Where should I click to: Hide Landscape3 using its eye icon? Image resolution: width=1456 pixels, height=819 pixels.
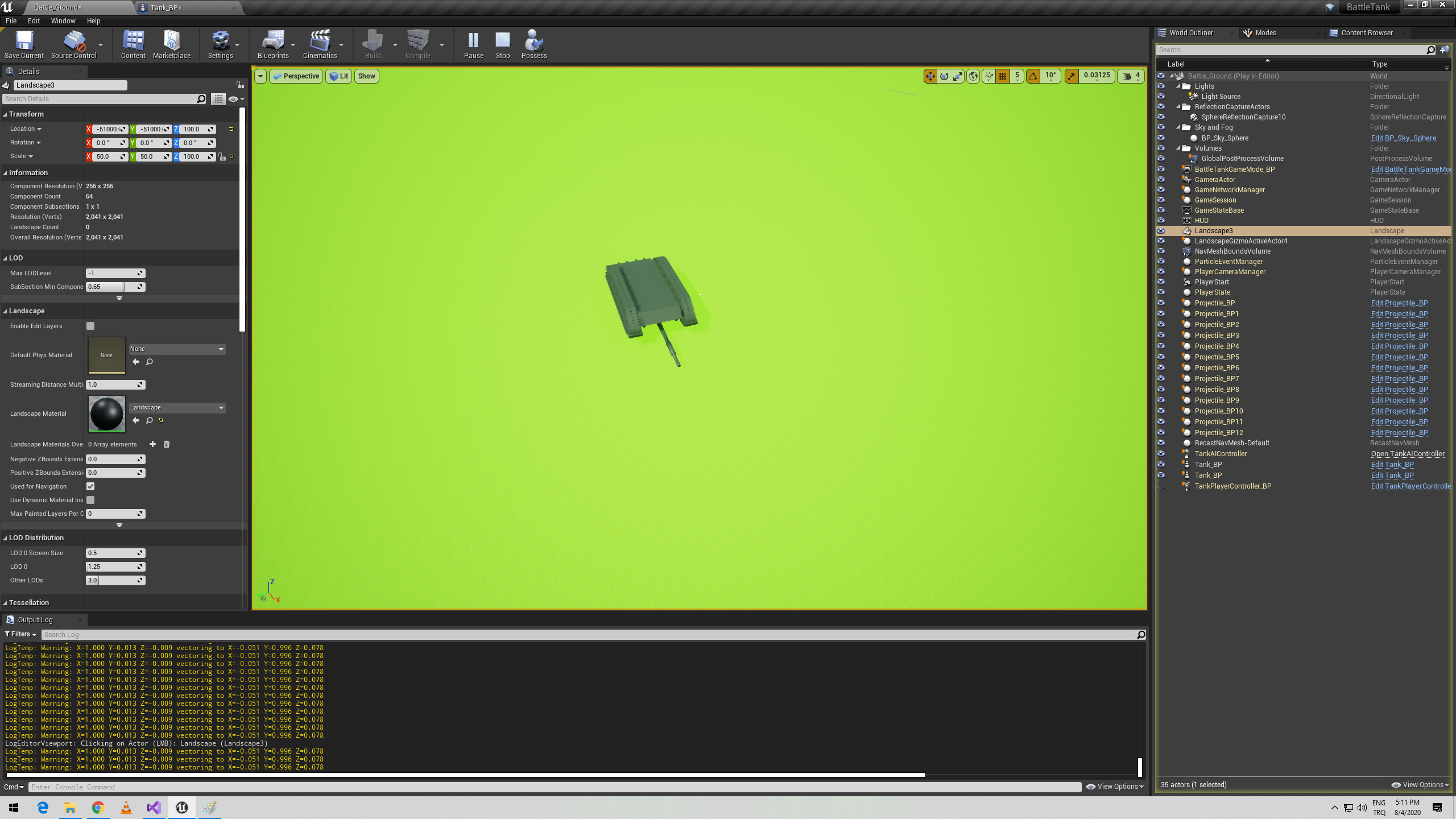pyautogui.click(x=1161, y=231)
